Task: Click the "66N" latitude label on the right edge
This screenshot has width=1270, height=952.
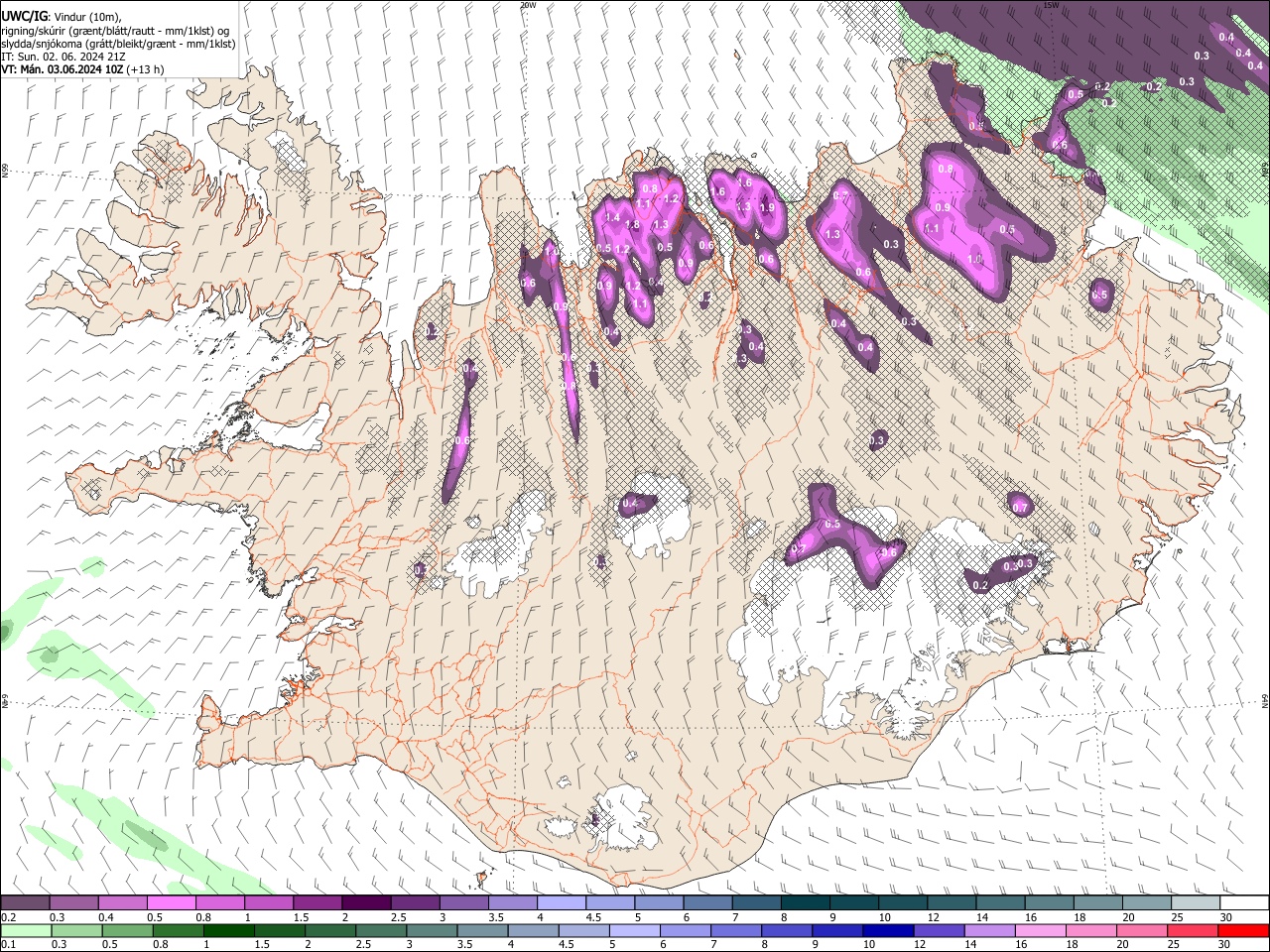Action: coord(1265,171)
